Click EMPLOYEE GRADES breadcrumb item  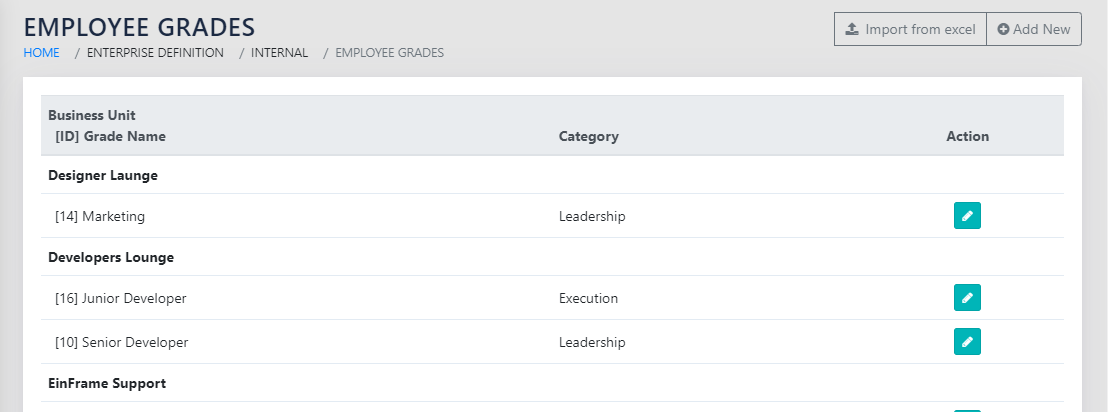pos(390,52)
